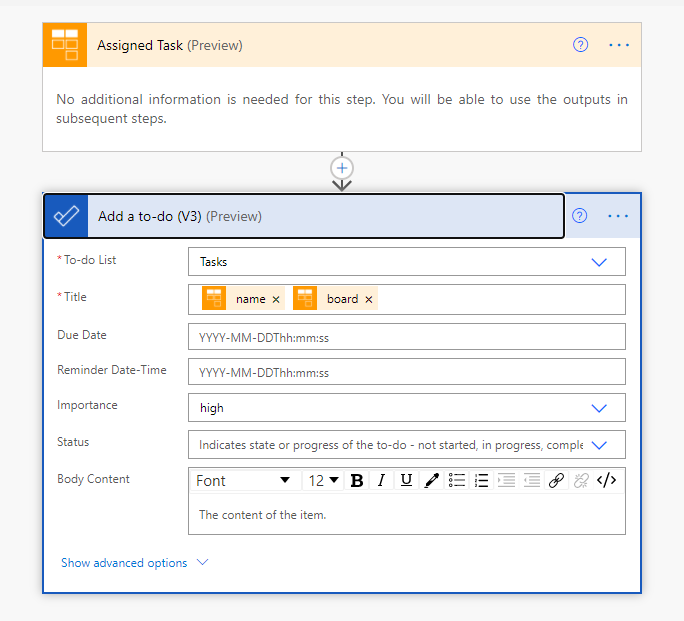Remove the name token from Title

coord(276,299)
